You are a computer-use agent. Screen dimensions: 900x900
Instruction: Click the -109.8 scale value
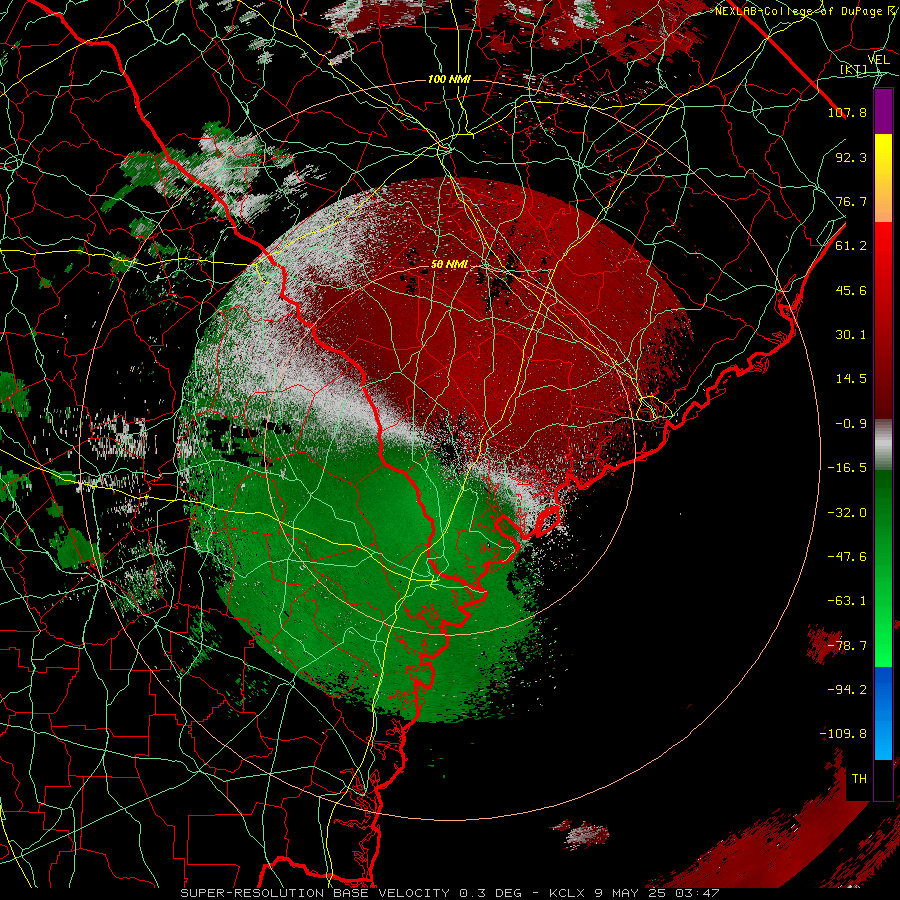click(x=843, y=734)
